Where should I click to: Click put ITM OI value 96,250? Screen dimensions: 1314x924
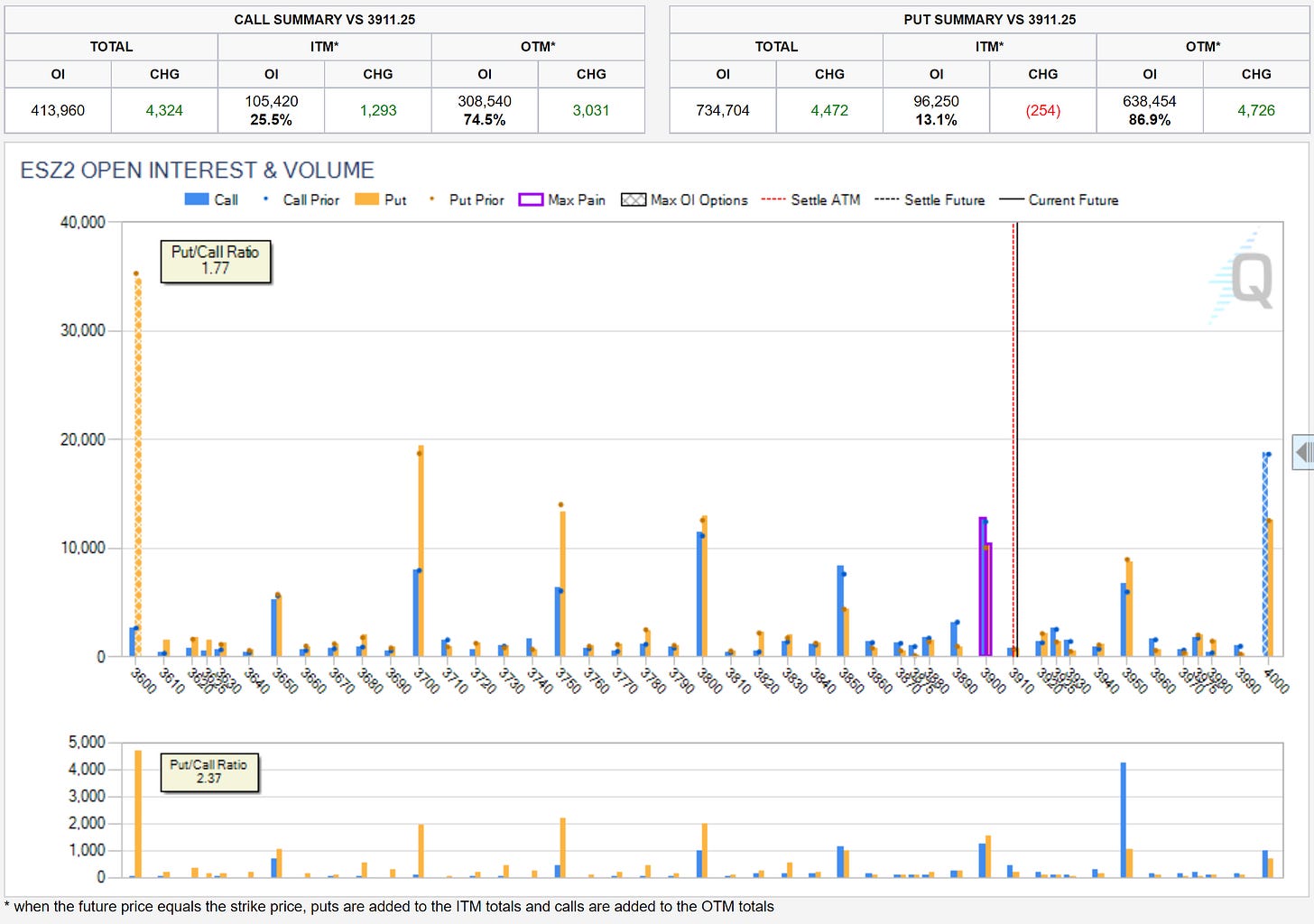936,101
